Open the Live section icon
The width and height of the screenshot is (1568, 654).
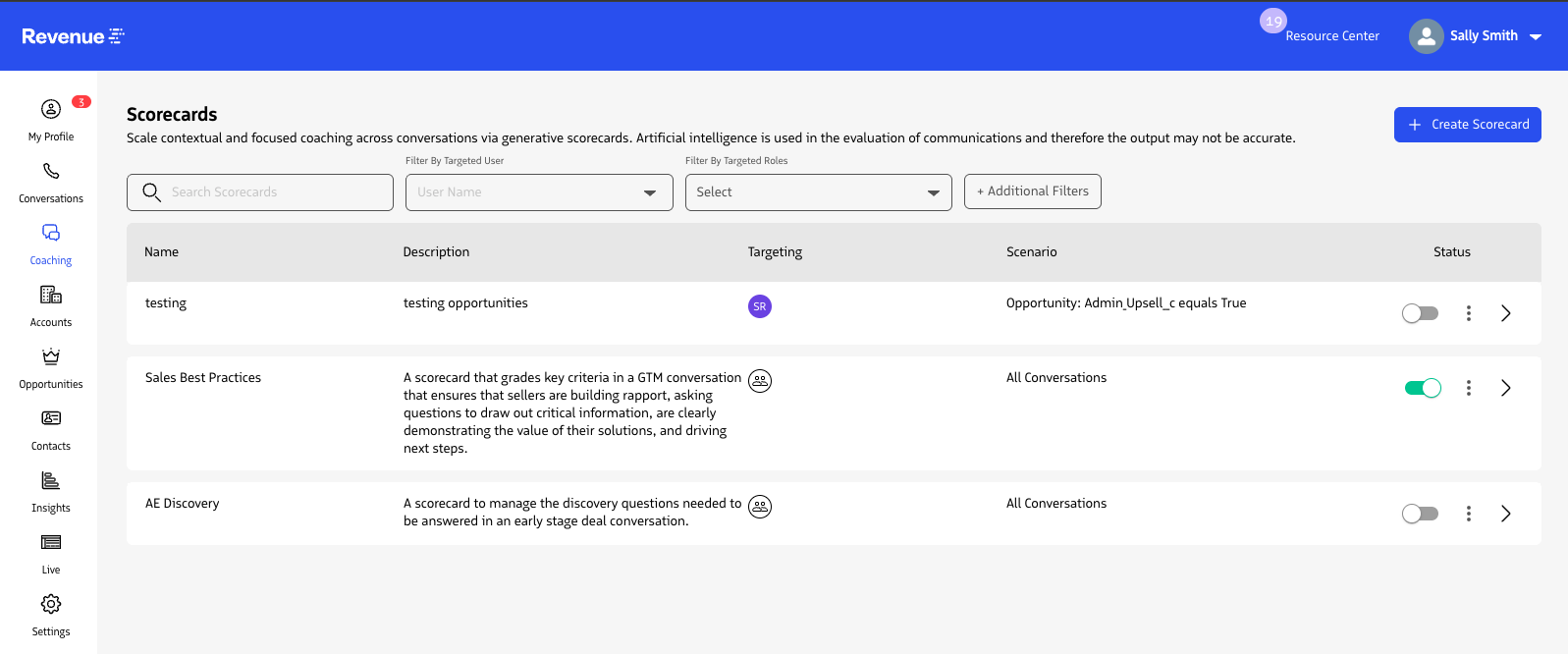[51, 542]
